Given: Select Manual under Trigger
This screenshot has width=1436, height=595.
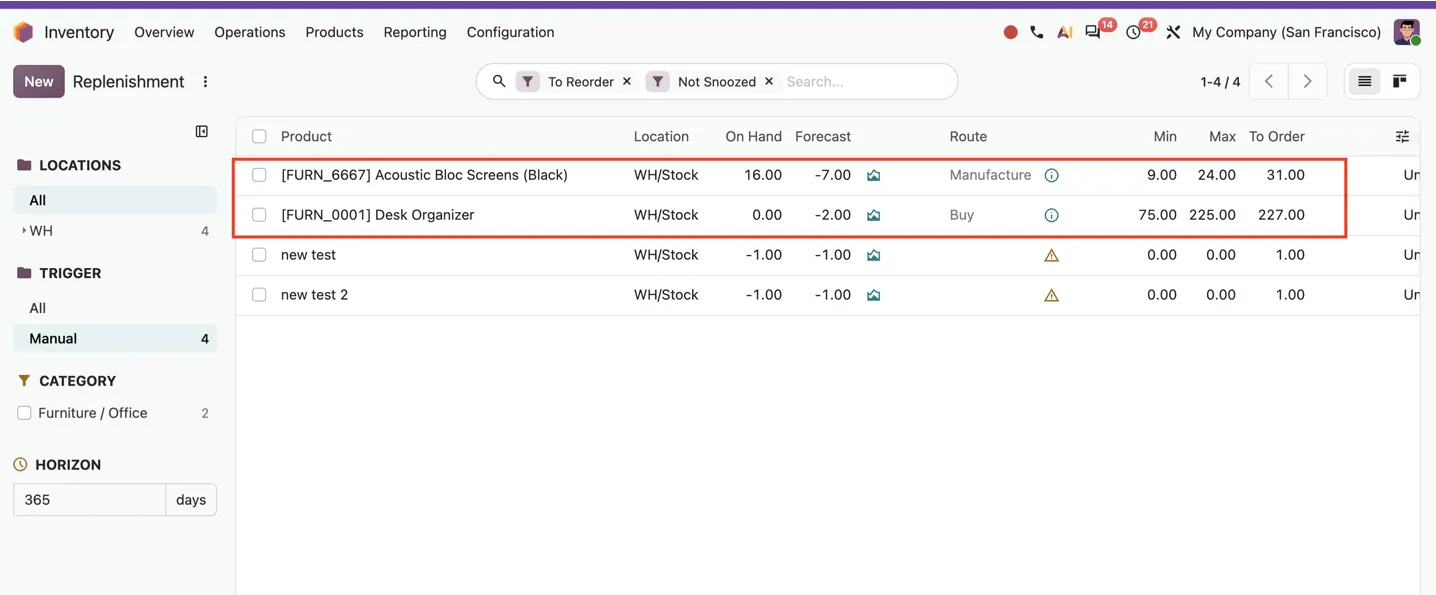Looking at the screenshot, I should [115, 339].
